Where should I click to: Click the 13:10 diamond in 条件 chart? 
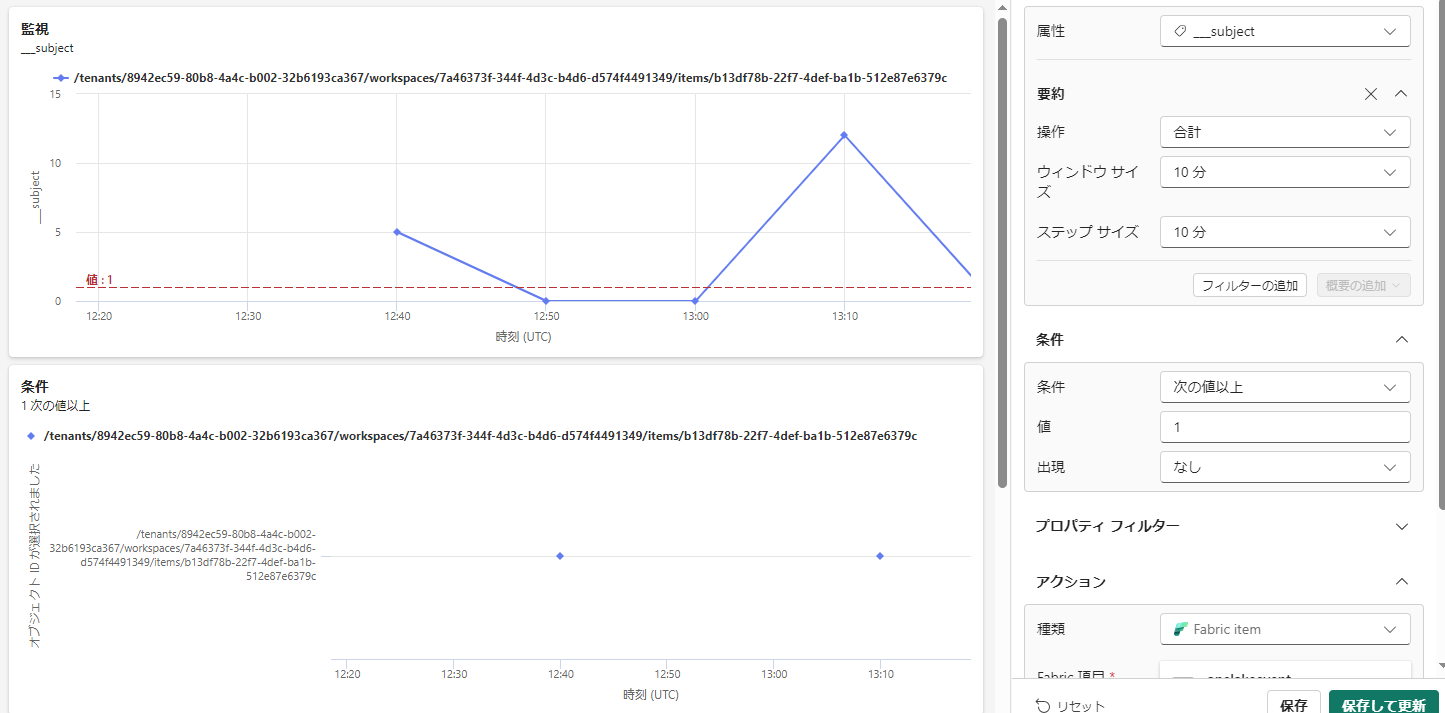(x=880, y=556)
